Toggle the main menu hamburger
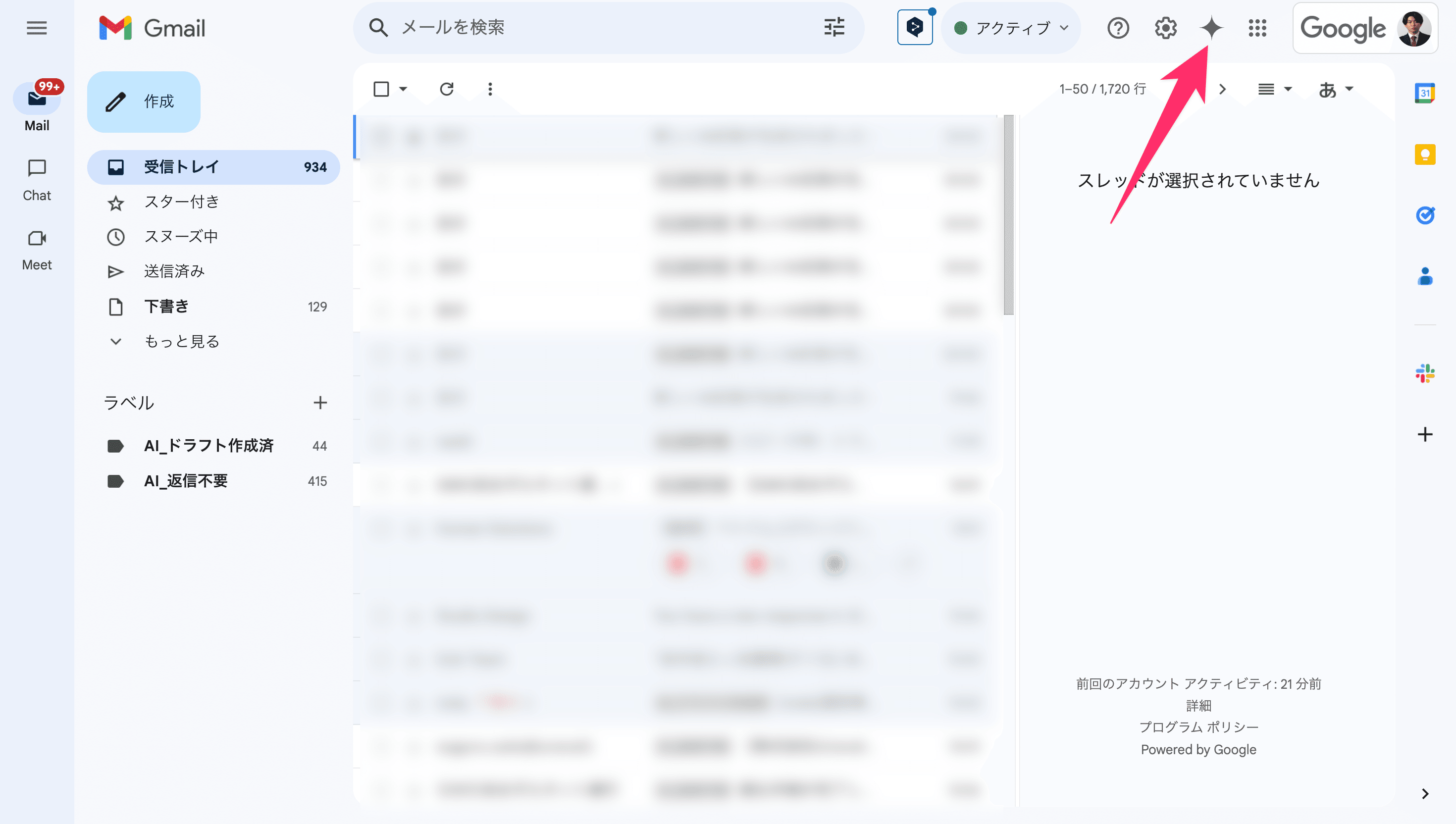The image size is (1456, 824). (37, 28)
